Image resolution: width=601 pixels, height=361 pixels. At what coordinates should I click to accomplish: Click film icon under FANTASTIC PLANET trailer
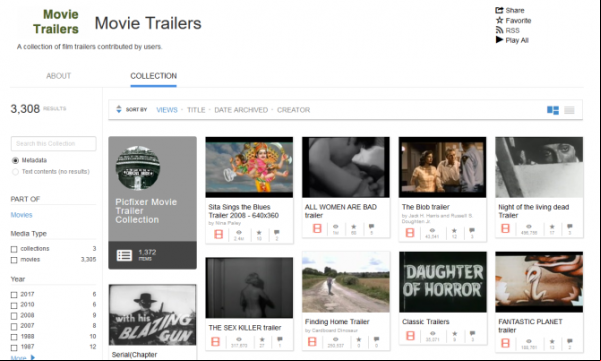pos(506,343)
